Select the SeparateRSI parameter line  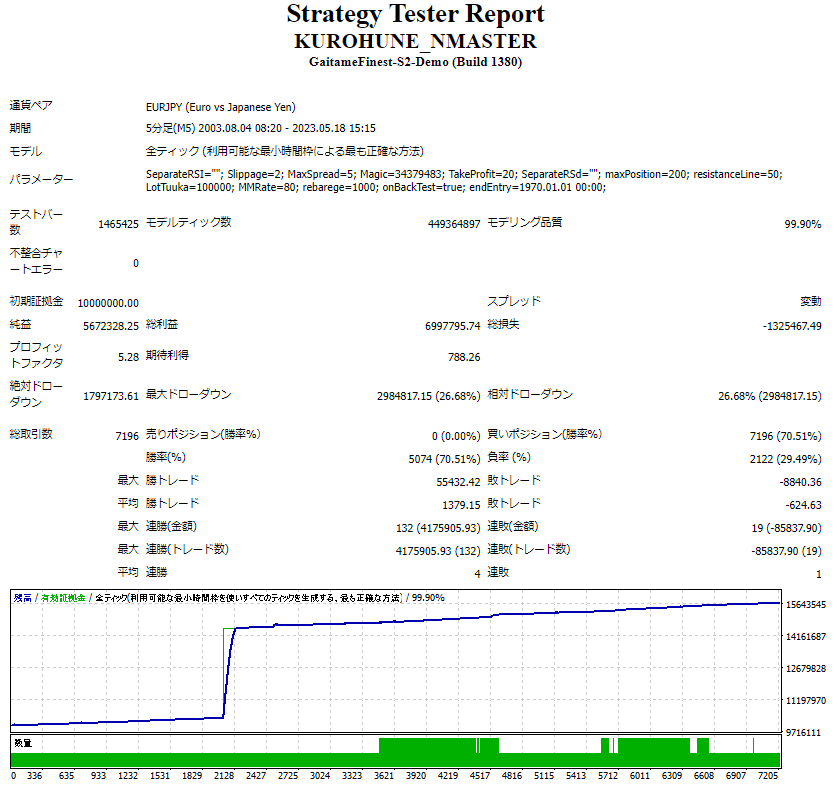[464, 174]
